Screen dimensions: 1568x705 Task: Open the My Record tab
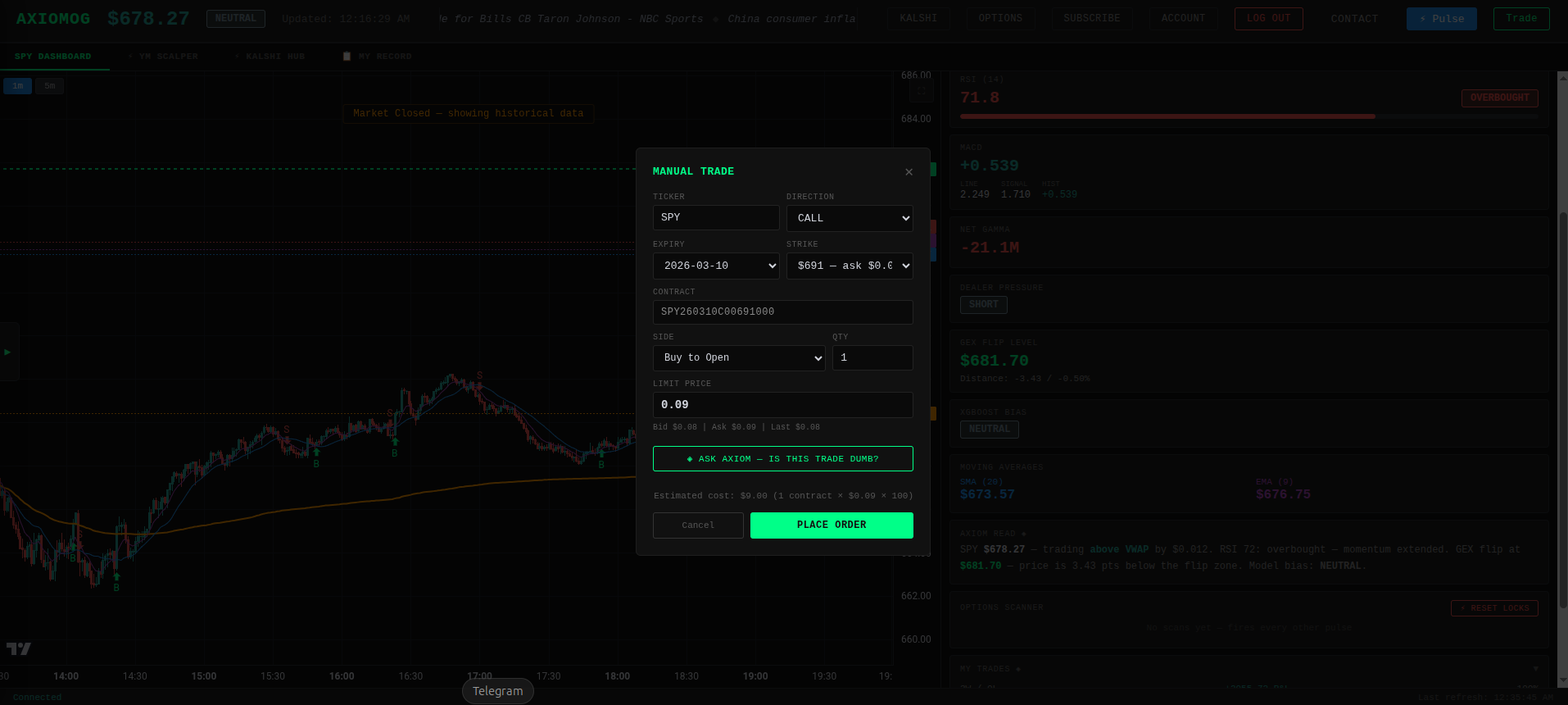tap(377, 57)
